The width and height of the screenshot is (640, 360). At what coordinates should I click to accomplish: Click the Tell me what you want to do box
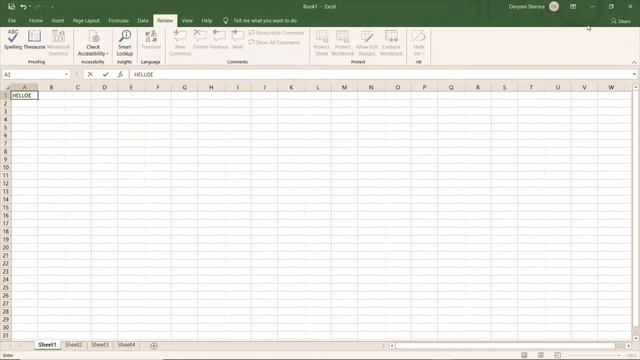264,20
